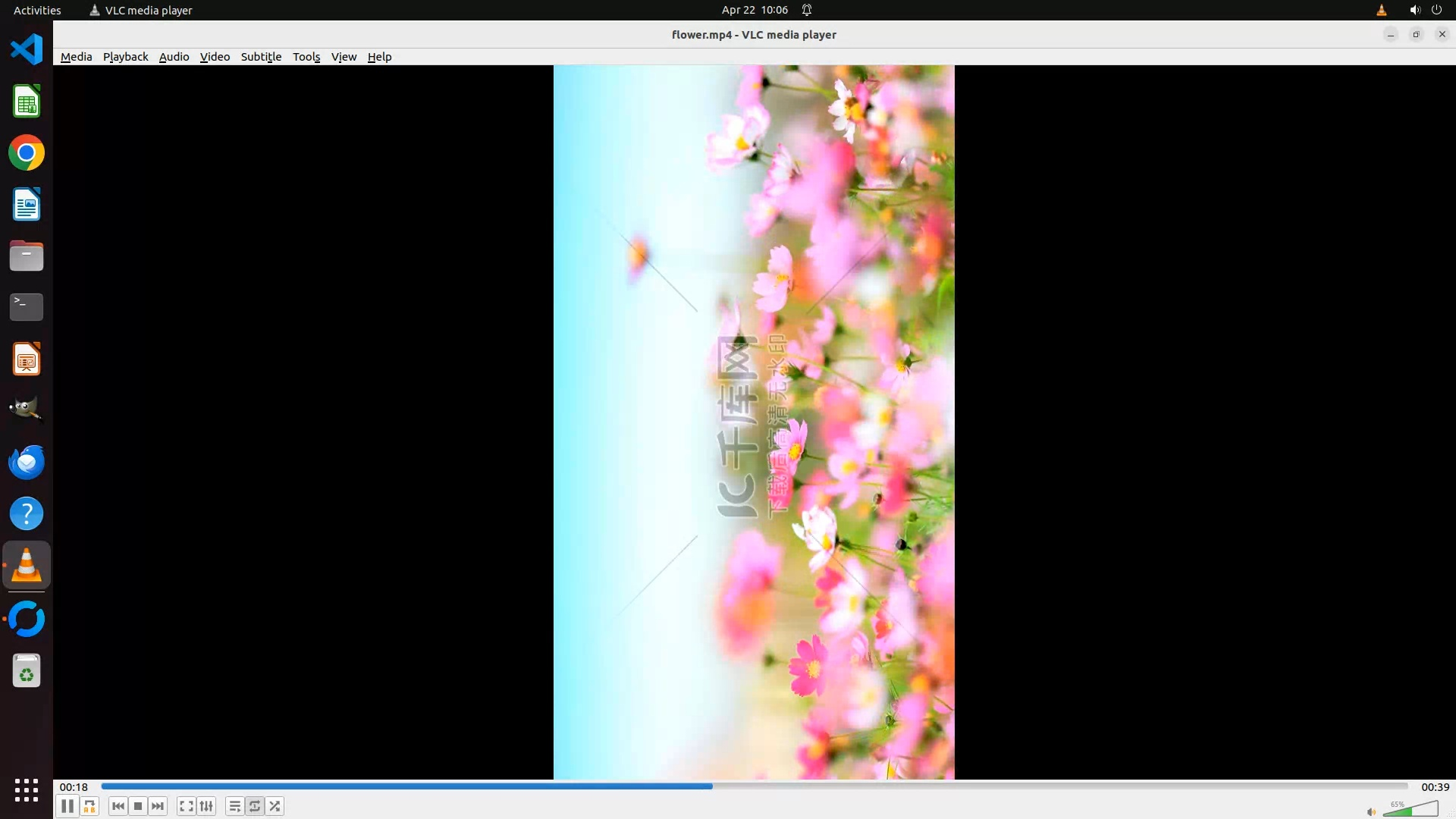This screenshot has width=1456, height=819.
Task: Open the Tools menu
Action: (306, 57)
